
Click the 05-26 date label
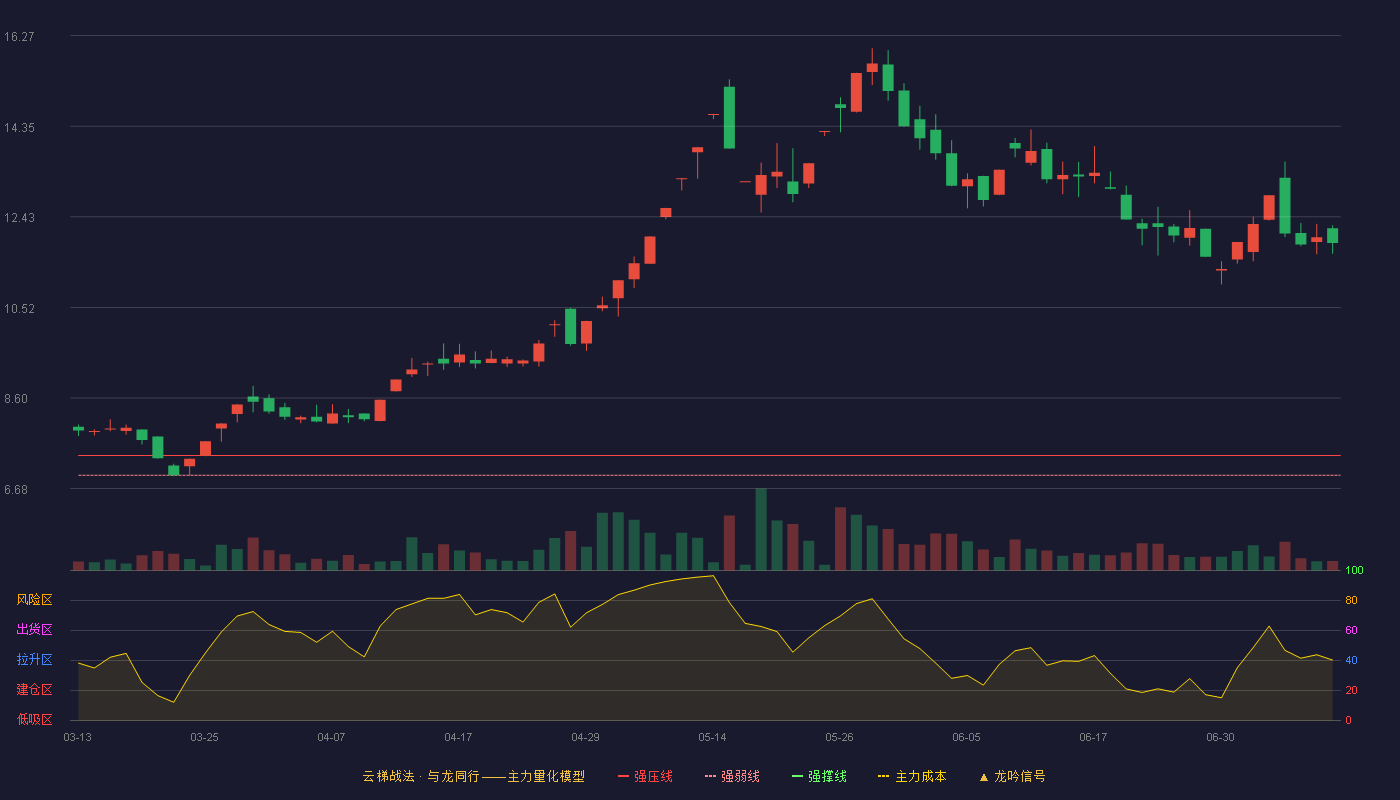coord(839,737)
